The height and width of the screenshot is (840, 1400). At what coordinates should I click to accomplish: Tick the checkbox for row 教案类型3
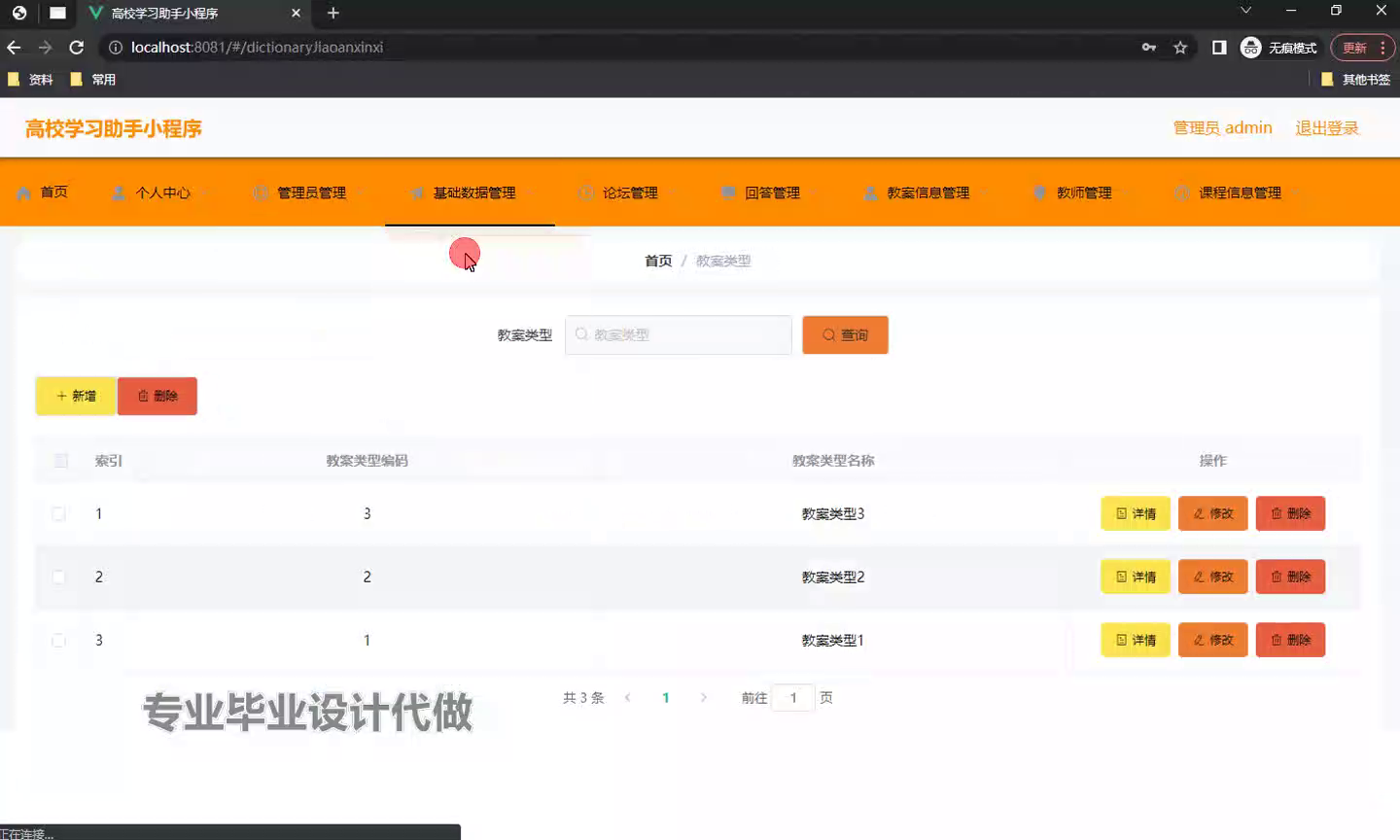pos(58,513)
